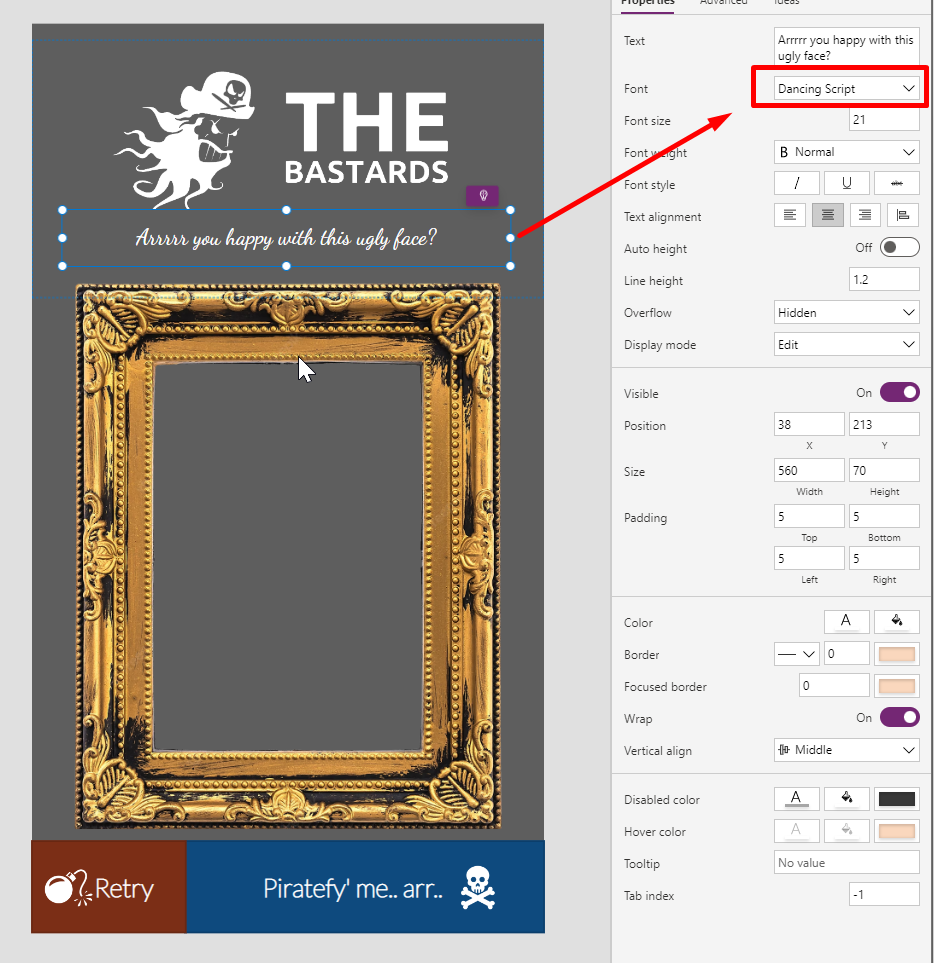Open Hover color text color picker
Viewport: 934px width, 963px height.
[796, 830]
